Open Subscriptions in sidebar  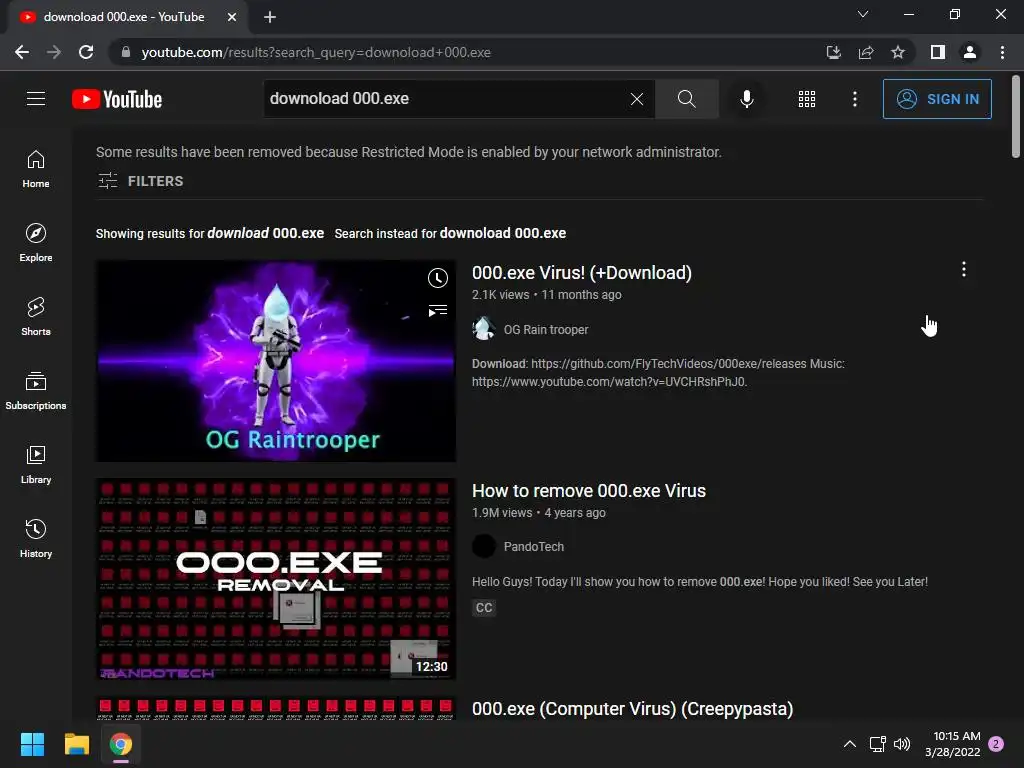tap(36, 391)
